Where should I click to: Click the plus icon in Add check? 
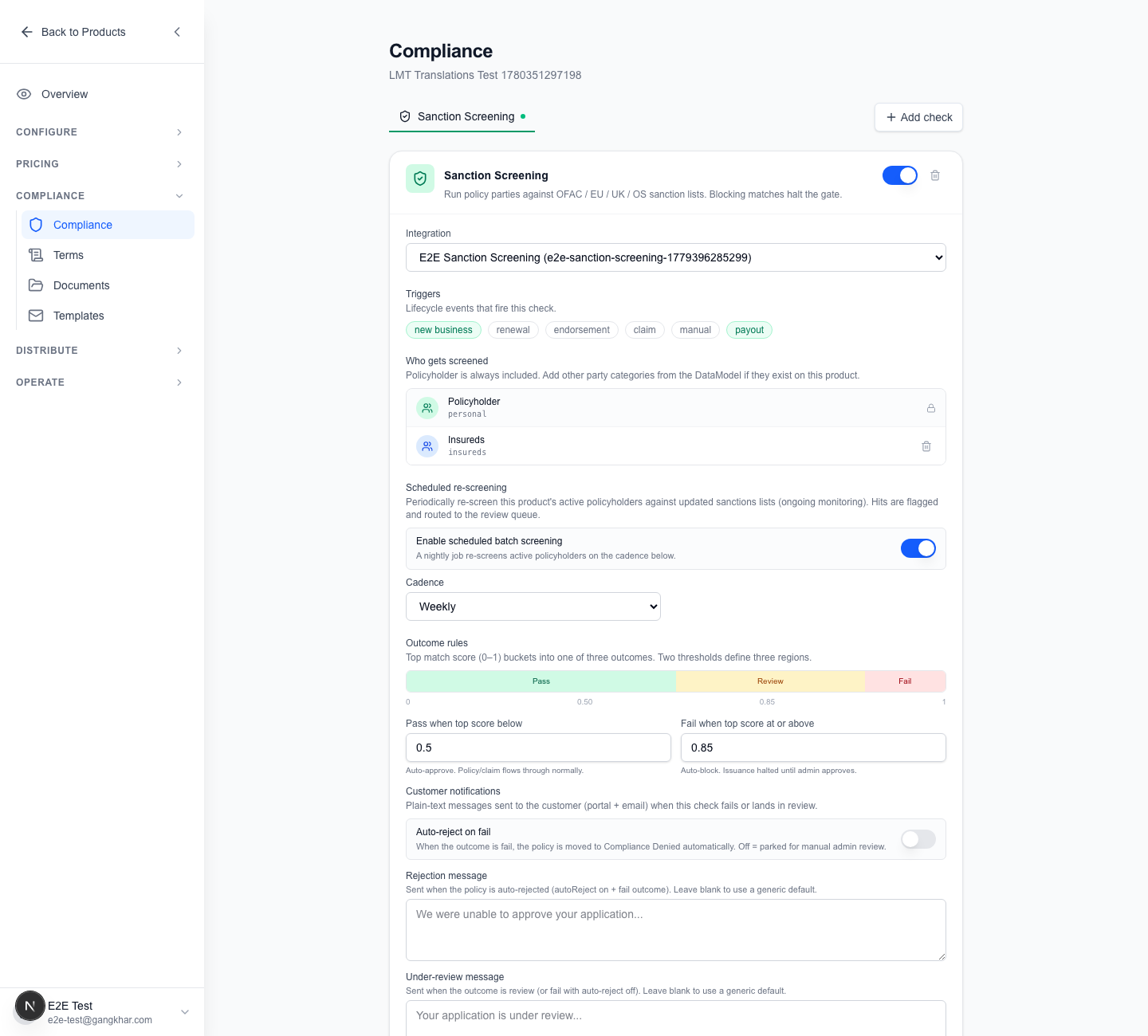891,117
